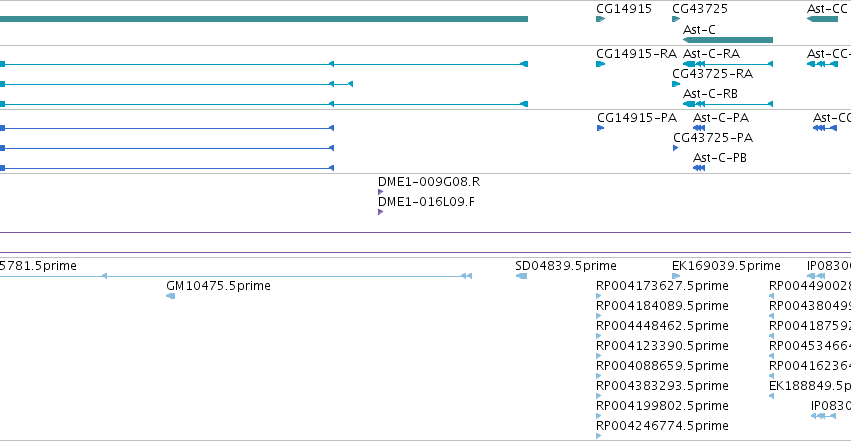This screenshot has height=441, width=851.
Task: Select the RP004448462.5prime label
Action: pyautogui.click(x=662, y=325)
